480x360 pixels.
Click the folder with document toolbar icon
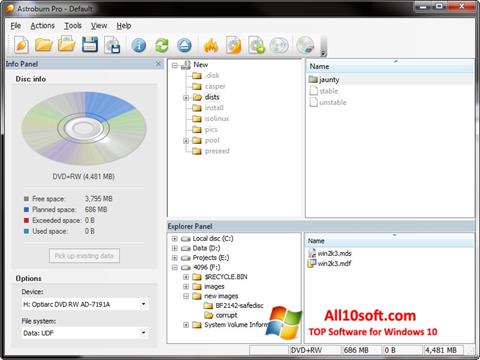(67, 44)
